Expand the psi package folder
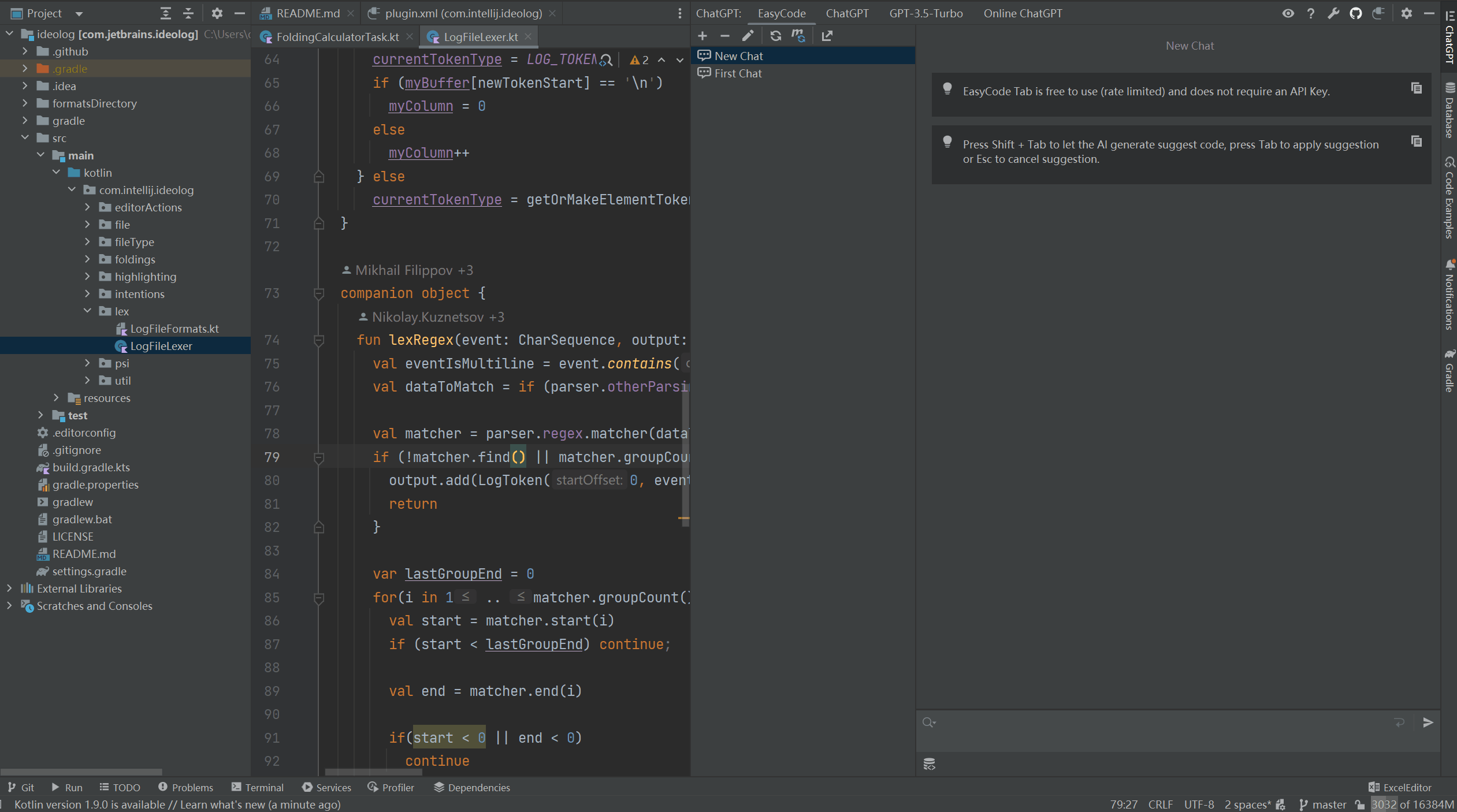Viewport: 1457px width, 812px height. coord(88,363)
